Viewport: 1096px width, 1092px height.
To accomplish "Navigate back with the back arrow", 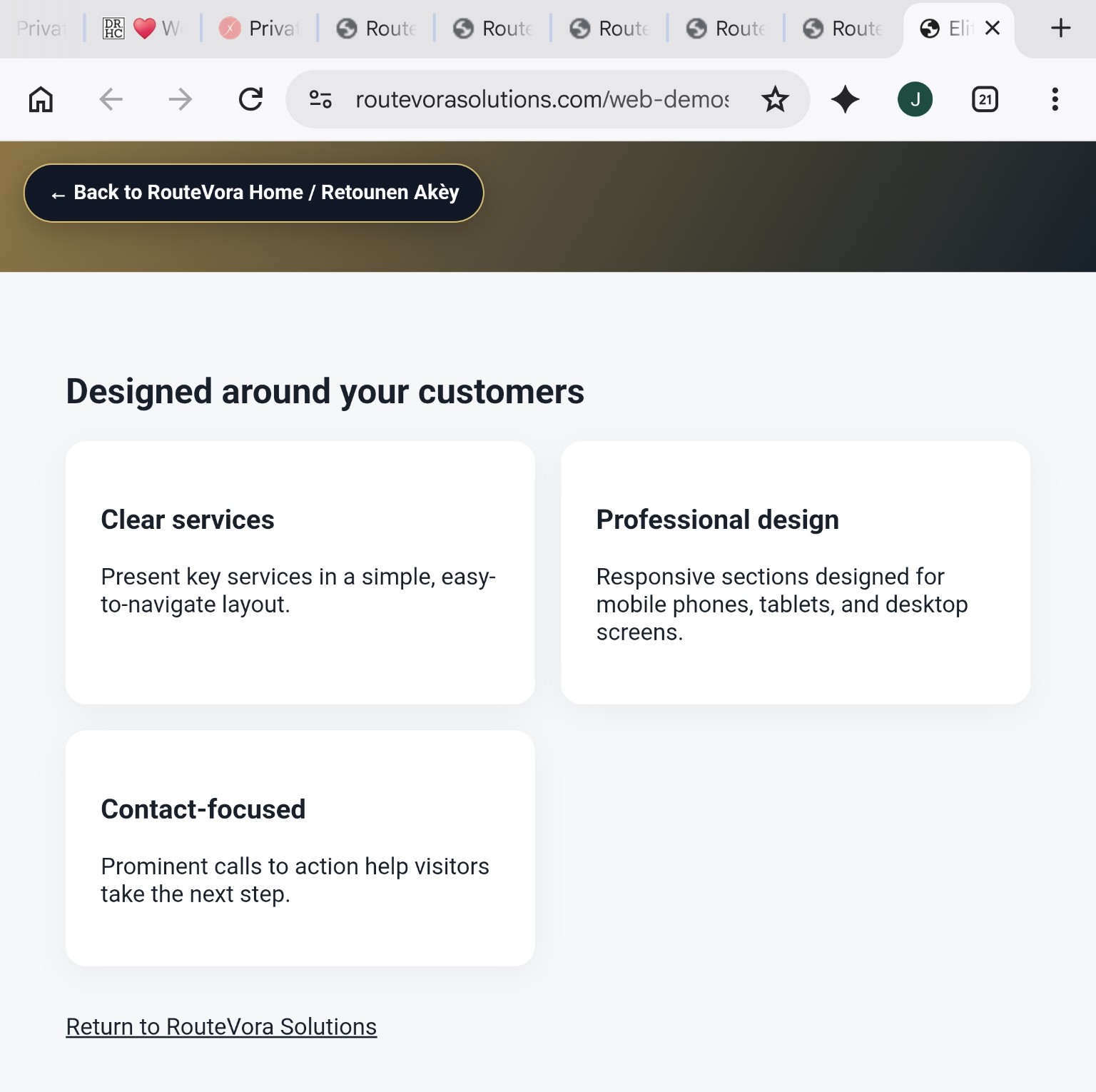I will [x=111, y=99].
